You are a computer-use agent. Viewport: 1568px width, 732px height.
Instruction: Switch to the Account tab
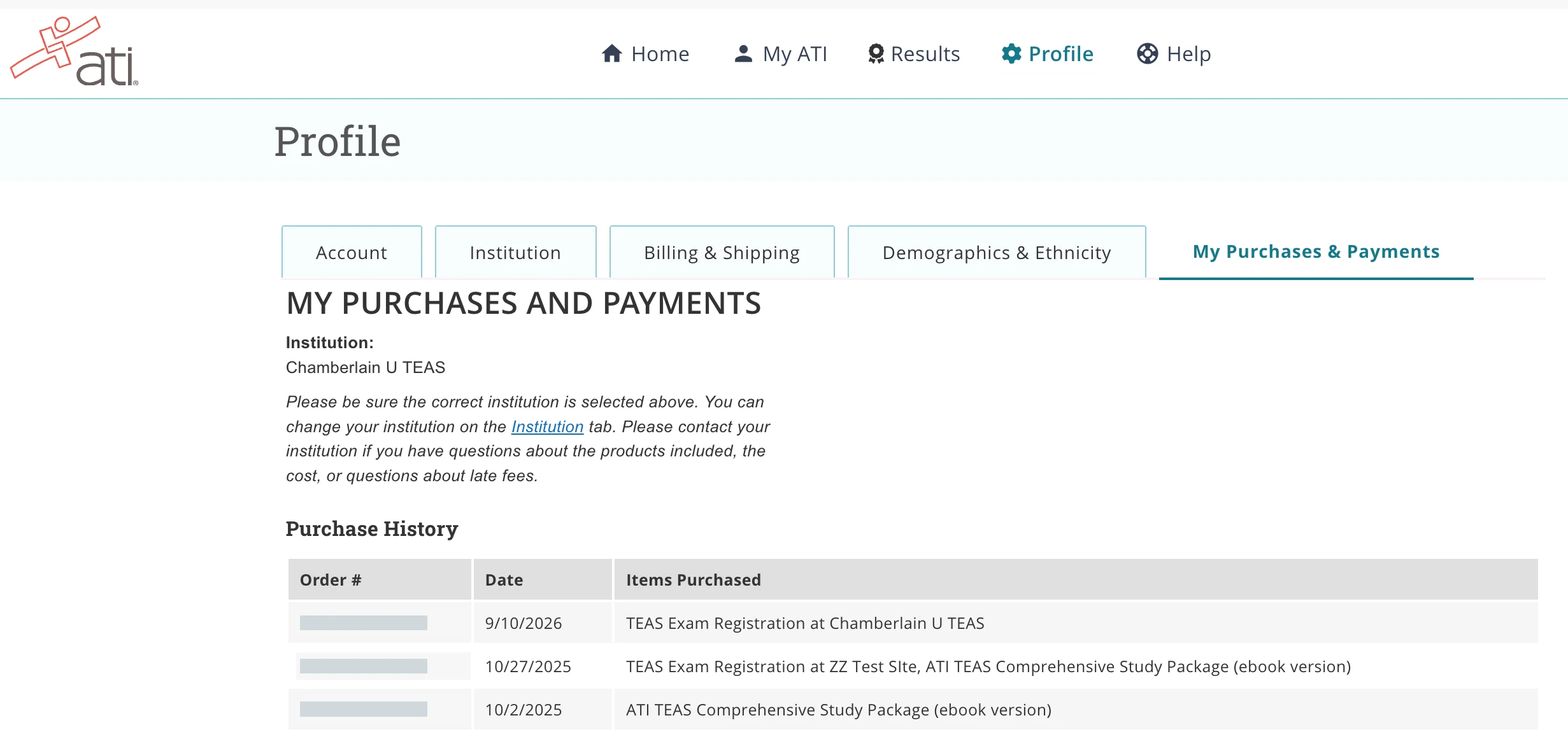[352, 252]
